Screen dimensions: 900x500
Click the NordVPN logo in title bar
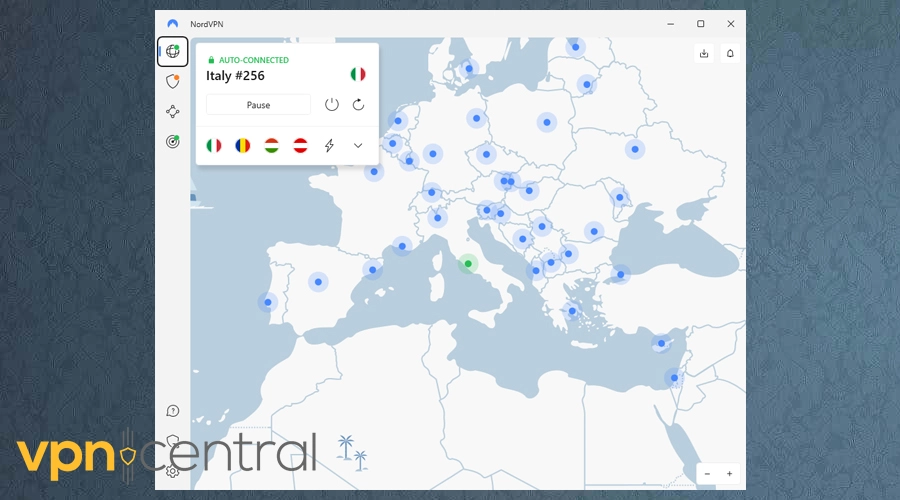[173, 24]
